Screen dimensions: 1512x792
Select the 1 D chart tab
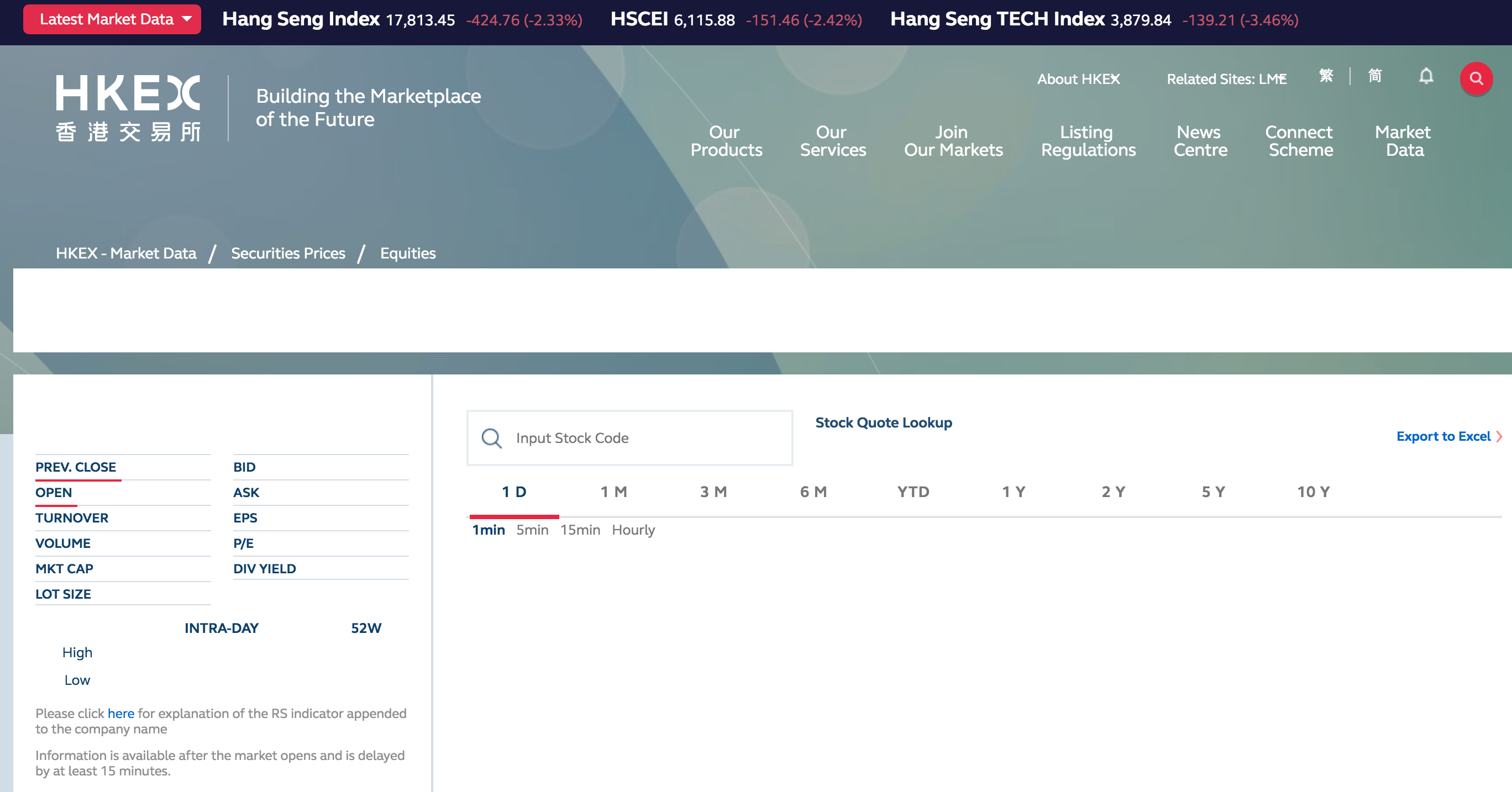(514, 492)
